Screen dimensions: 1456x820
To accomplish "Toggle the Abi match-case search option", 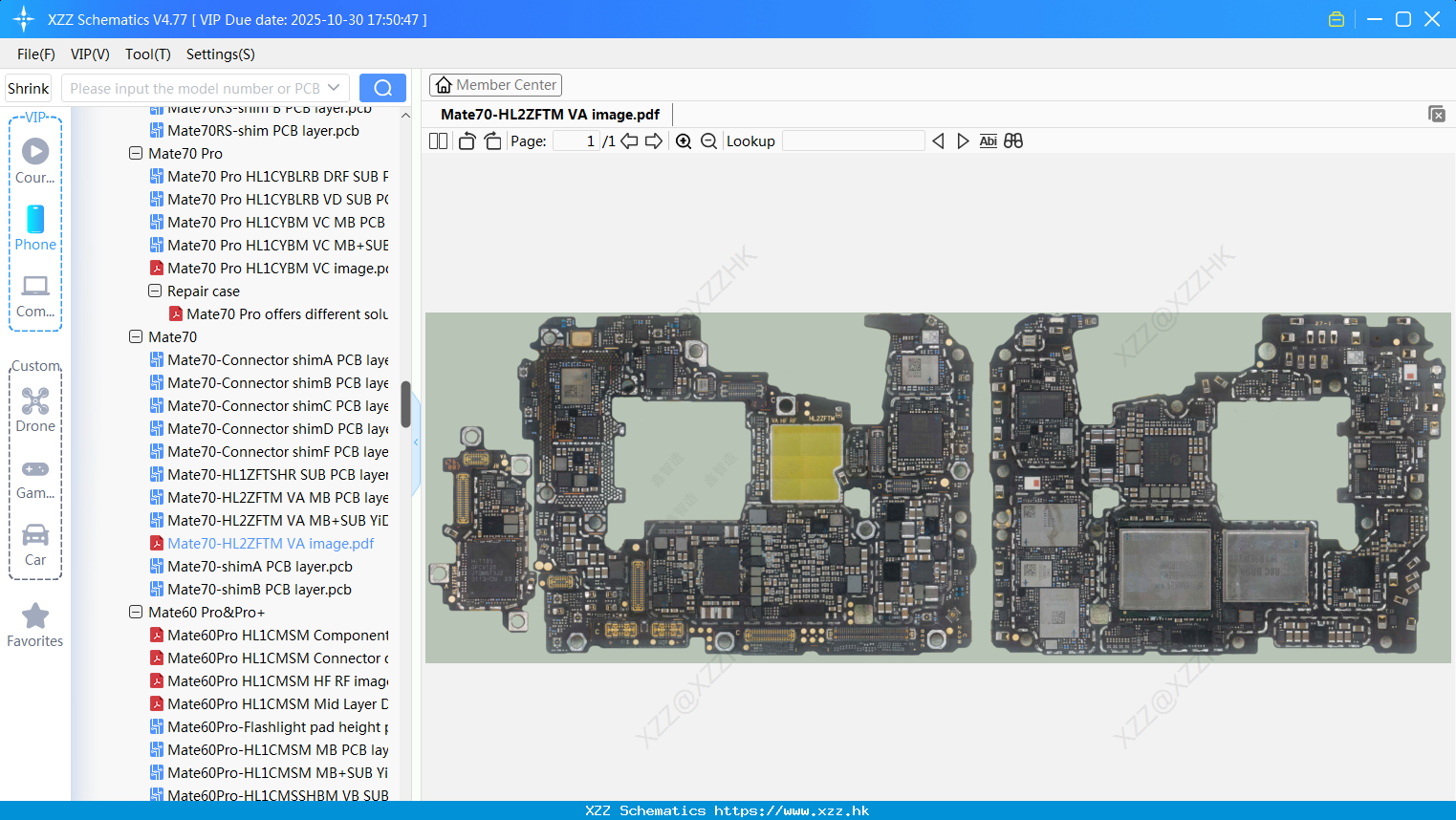I will [x=989, y=141].
